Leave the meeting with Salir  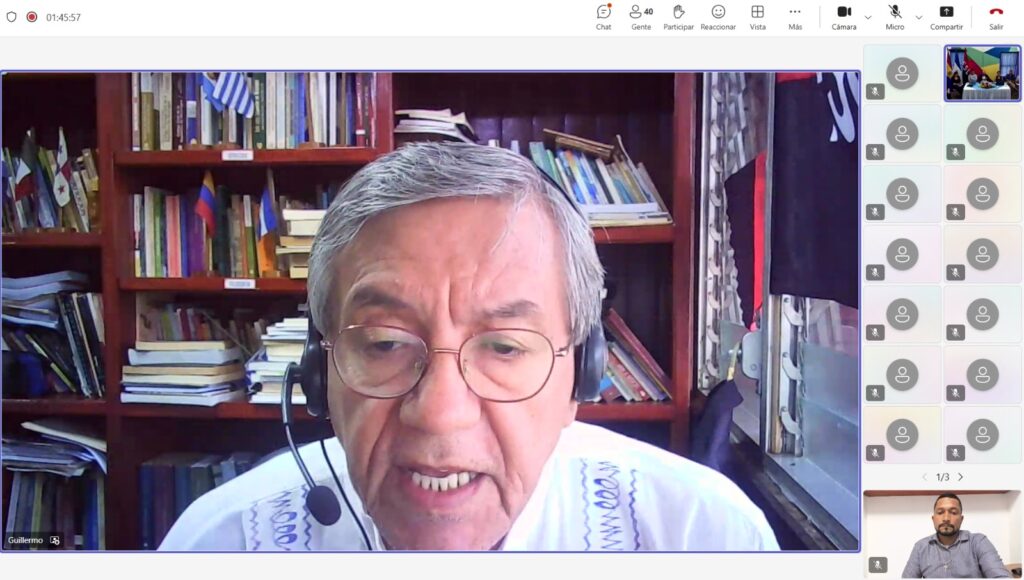click(996, 17)
